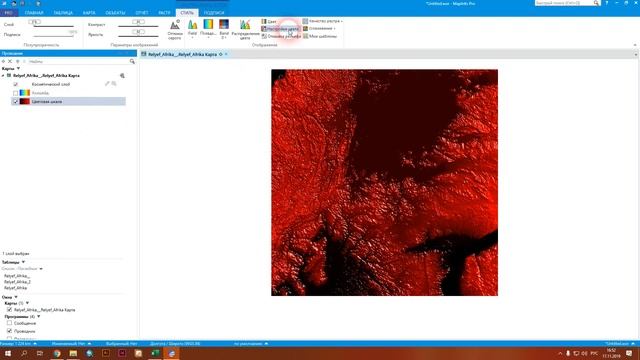Collapse the Окна section arrow
Viewport: 640px width, 360px height.
coord(16,297)
